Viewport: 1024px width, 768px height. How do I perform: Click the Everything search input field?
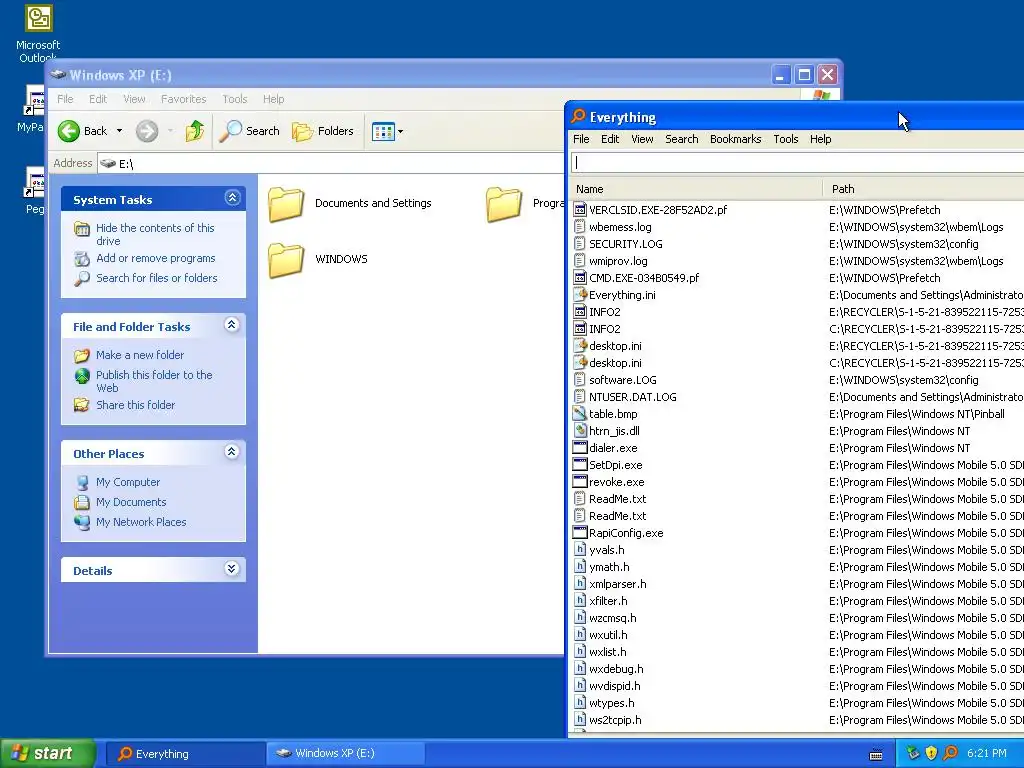(x=797, y=163)
